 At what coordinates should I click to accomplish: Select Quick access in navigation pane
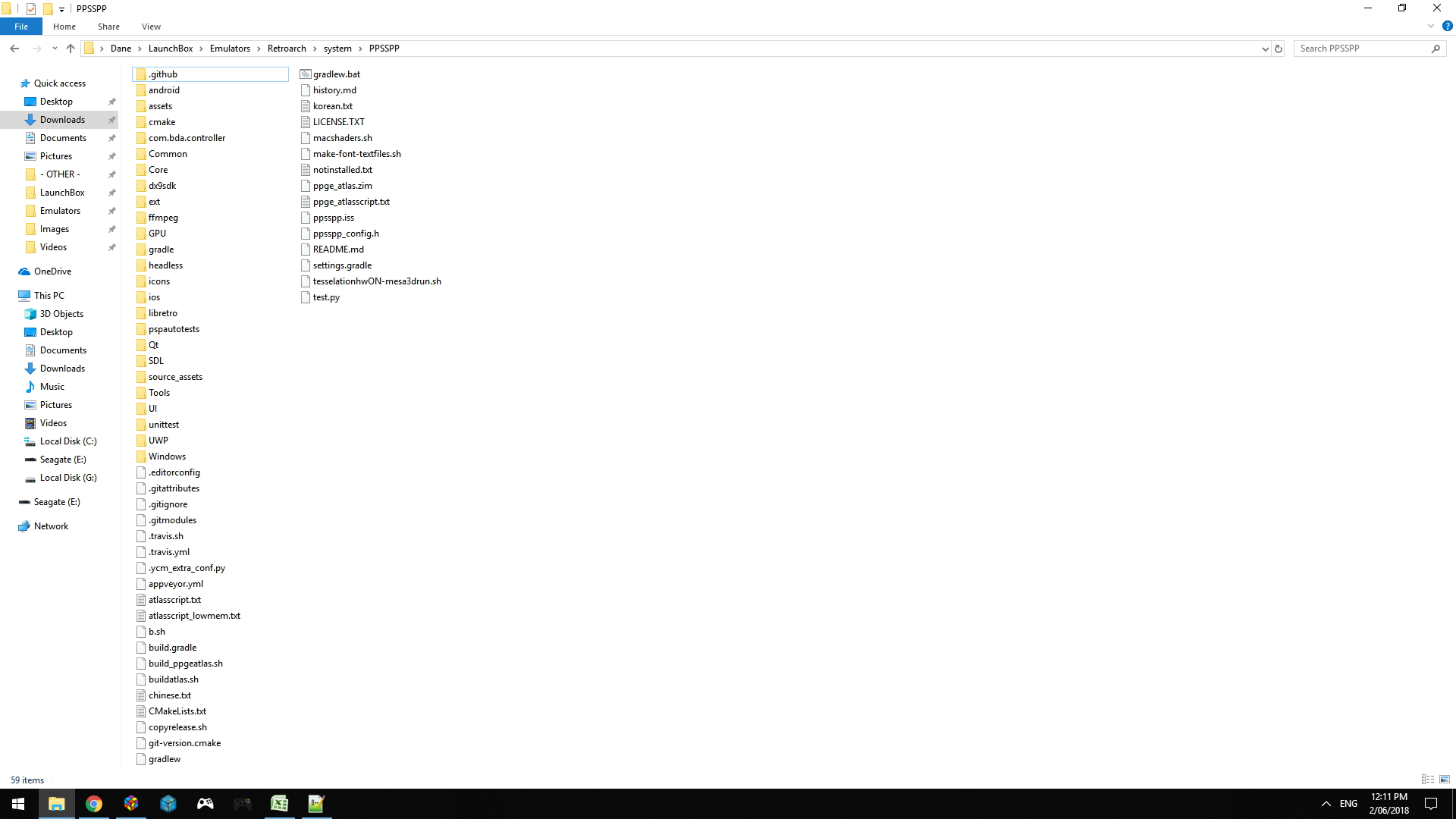click(60, 83)
